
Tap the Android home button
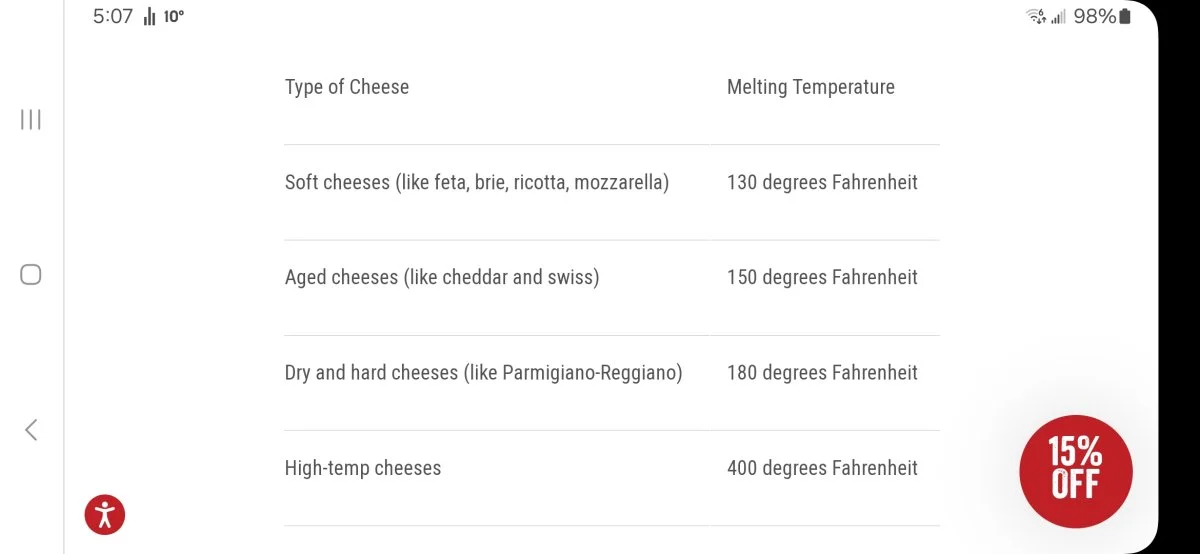(x=31, y=274)
